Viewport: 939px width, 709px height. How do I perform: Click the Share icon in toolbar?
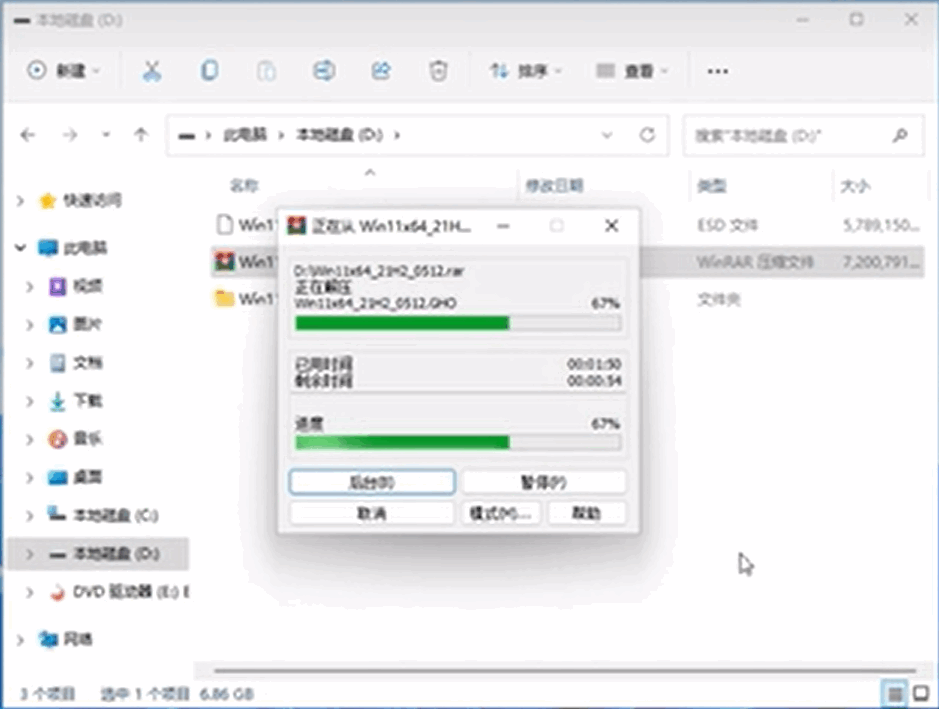381,71
